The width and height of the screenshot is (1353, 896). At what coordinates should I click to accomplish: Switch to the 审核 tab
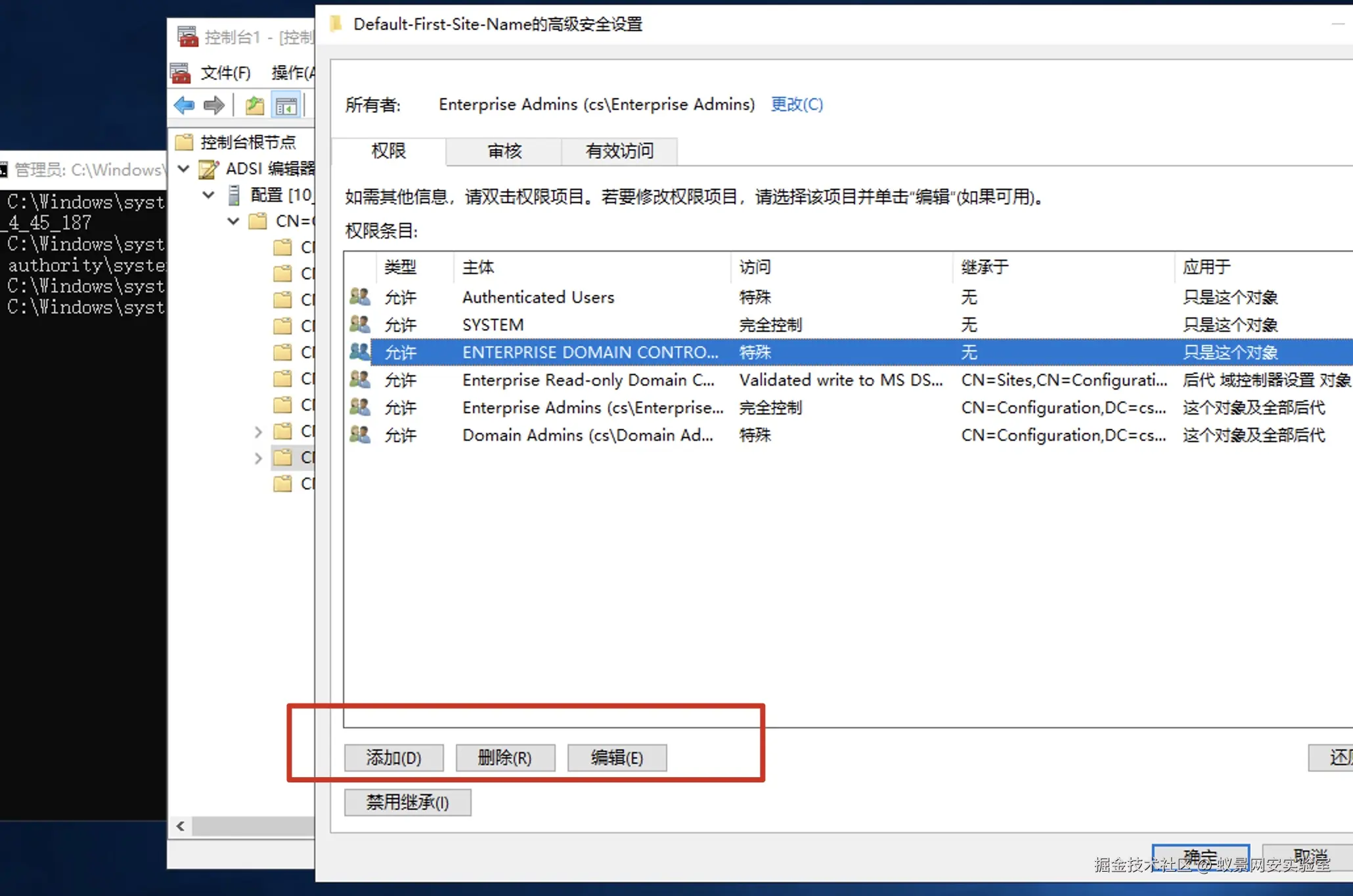(504, 151)
